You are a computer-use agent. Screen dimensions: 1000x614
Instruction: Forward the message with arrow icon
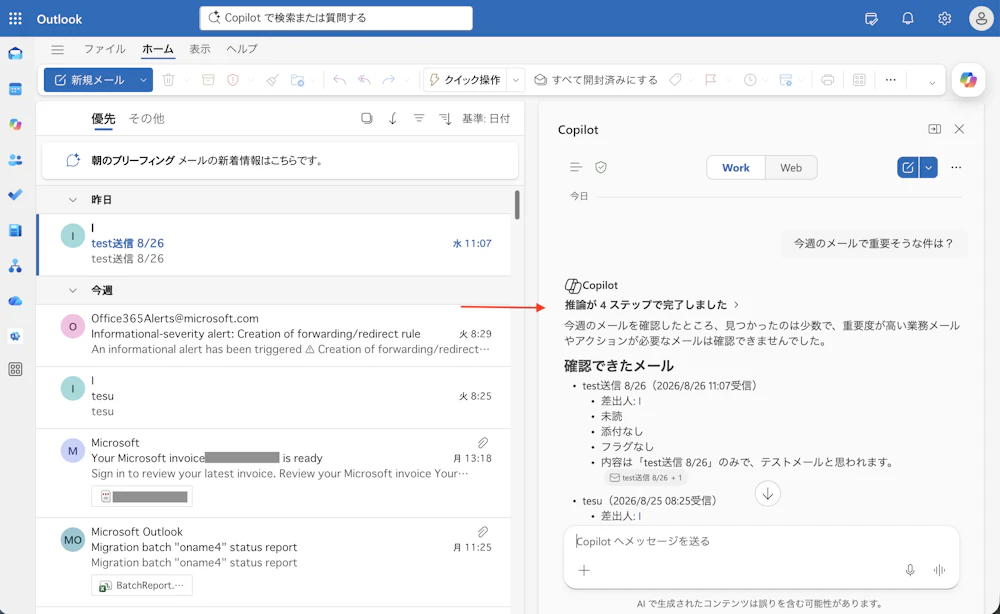[x=388, y=80]
